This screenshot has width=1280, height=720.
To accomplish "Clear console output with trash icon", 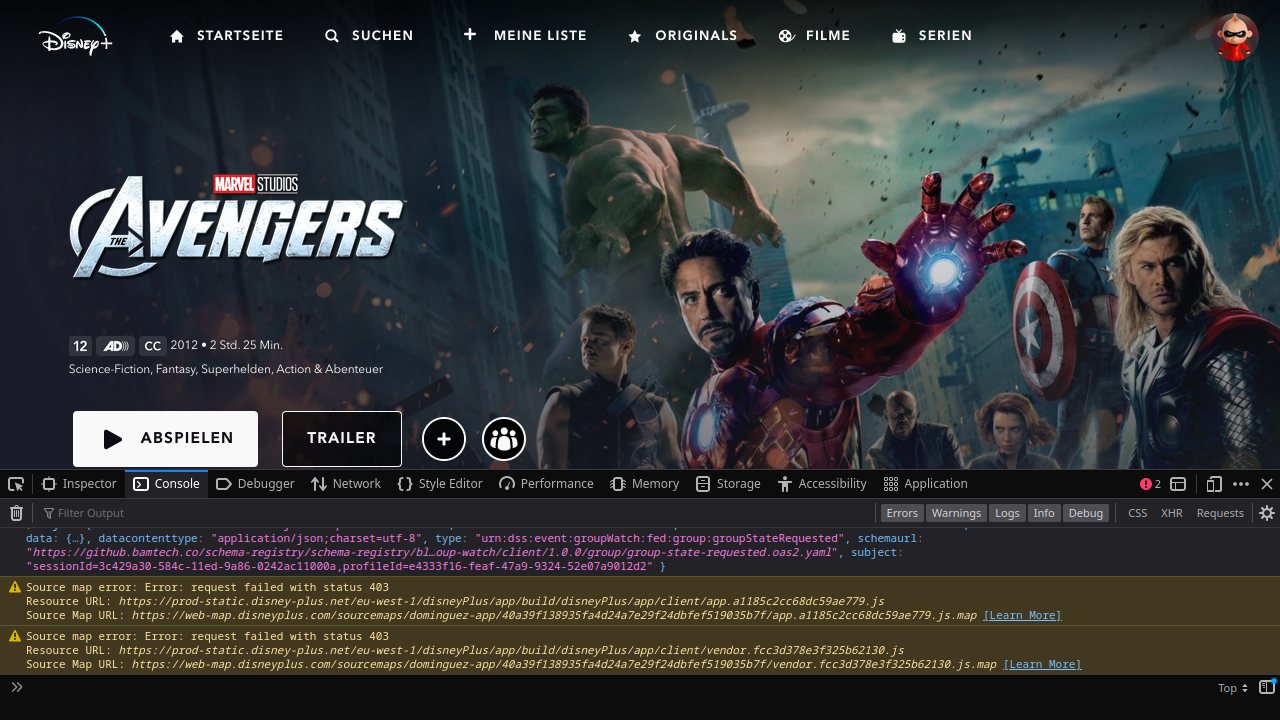I will [16, 513].
